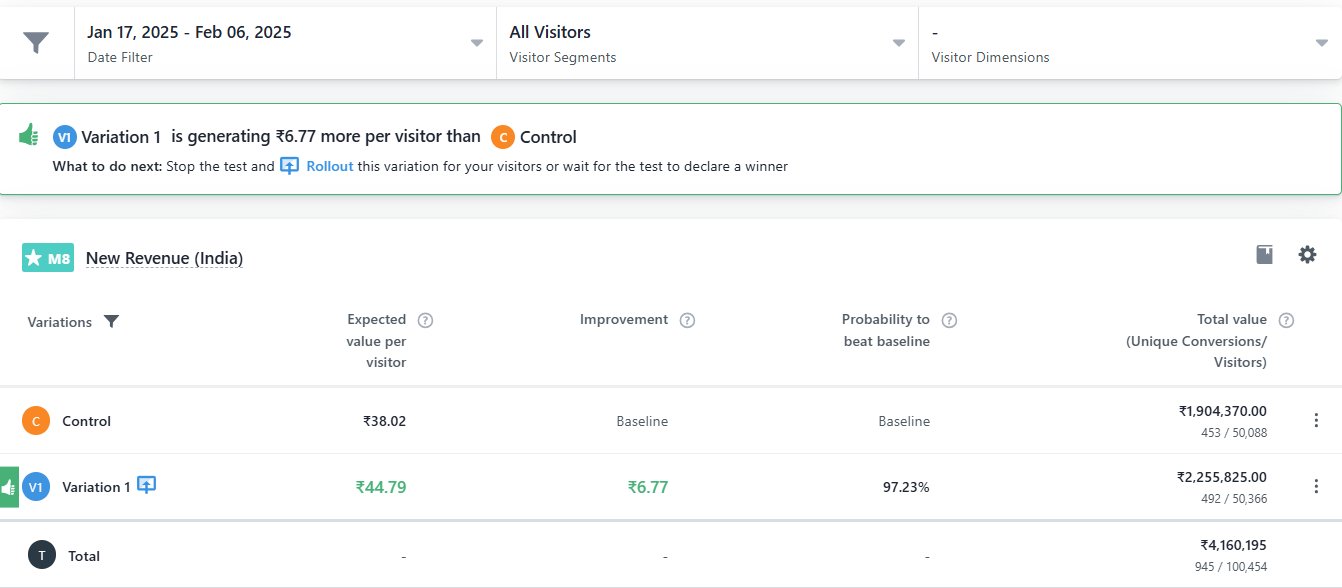Screen dimensions: 1342x588
Task: Click the 945 / 100,454 conversions text
Action: [1230, 567]
